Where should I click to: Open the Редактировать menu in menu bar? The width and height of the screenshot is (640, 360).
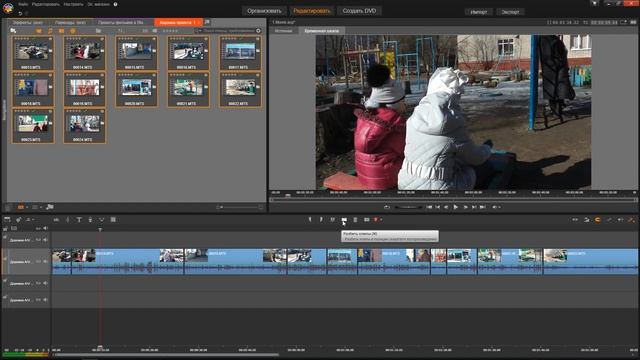pos(46,4)
